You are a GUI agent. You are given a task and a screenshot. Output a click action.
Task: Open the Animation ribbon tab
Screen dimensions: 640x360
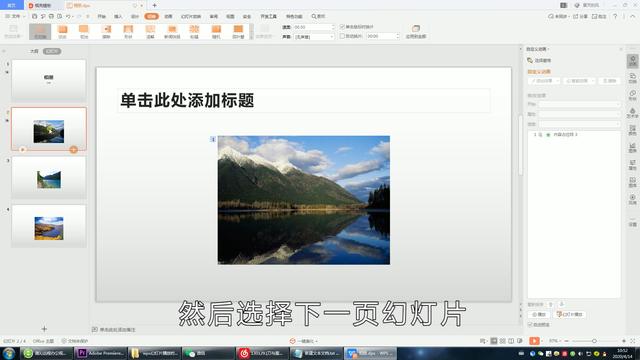pos(168,16)
